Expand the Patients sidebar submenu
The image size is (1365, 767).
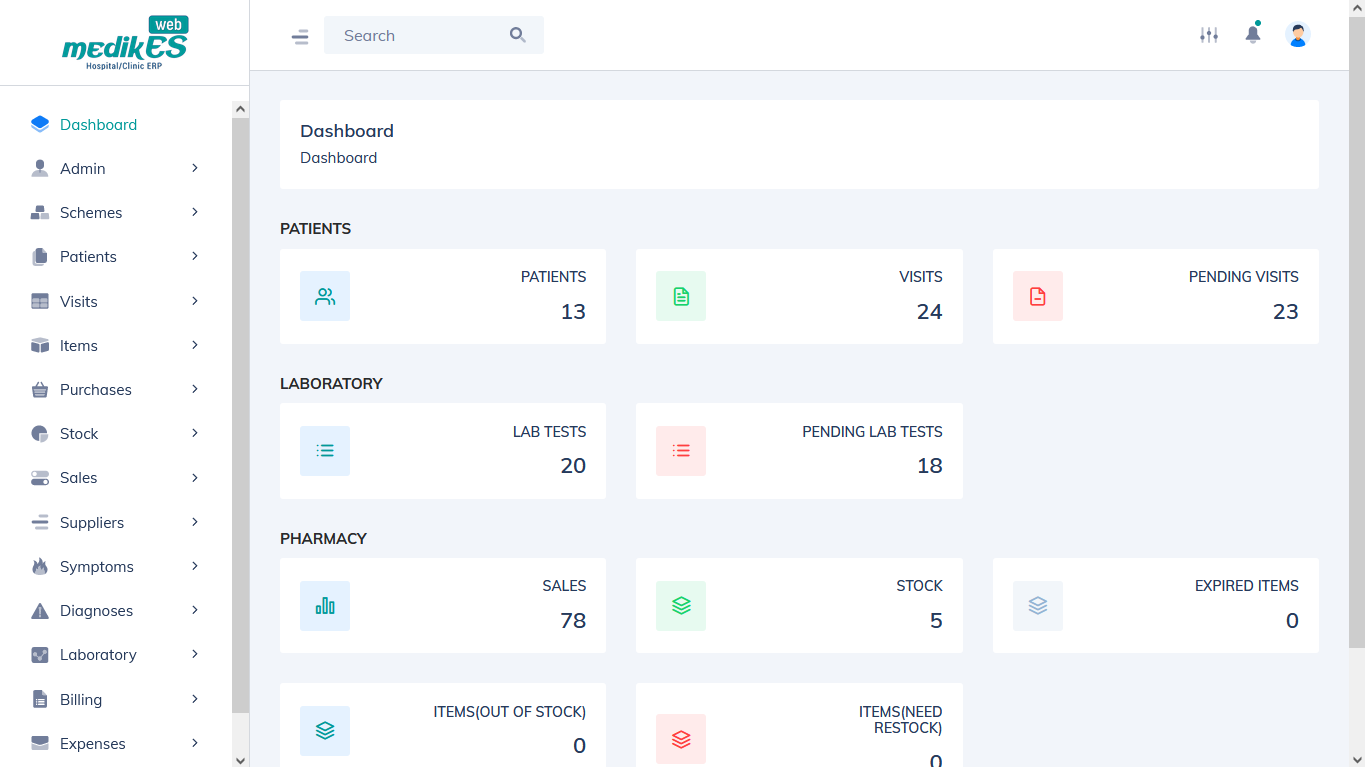[115, 257]
